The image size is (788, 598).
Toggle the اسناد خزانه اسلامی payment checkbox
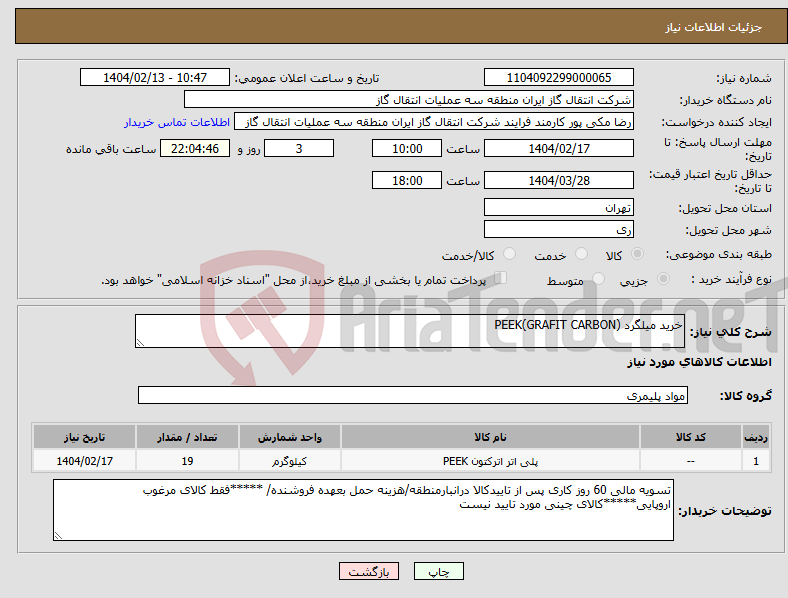tap(501, 278)
